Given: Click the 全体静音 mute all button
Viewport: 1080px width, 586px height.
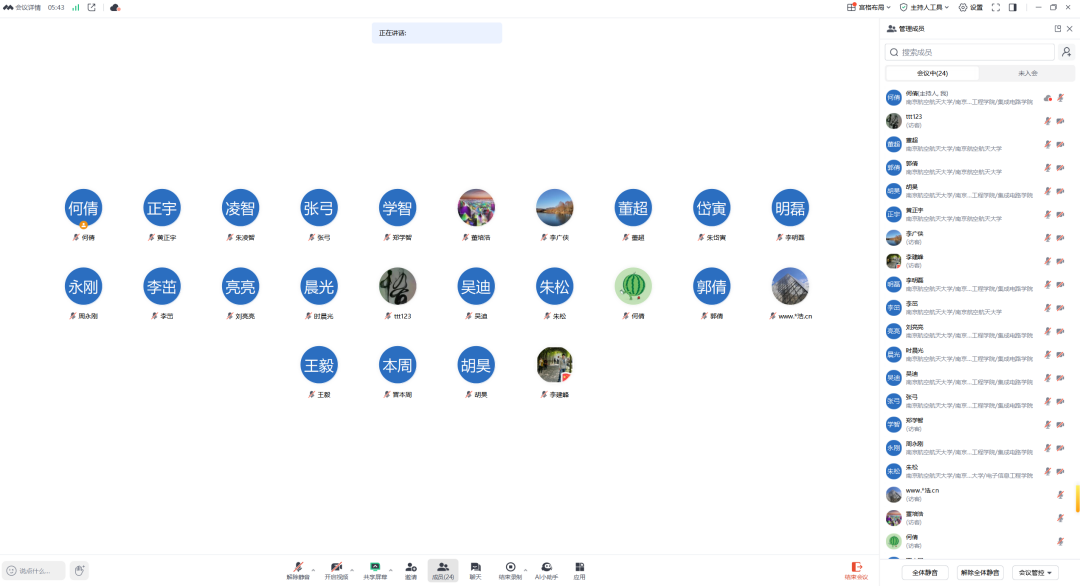Looking at the screenshot, I should [x=926, y=573].
